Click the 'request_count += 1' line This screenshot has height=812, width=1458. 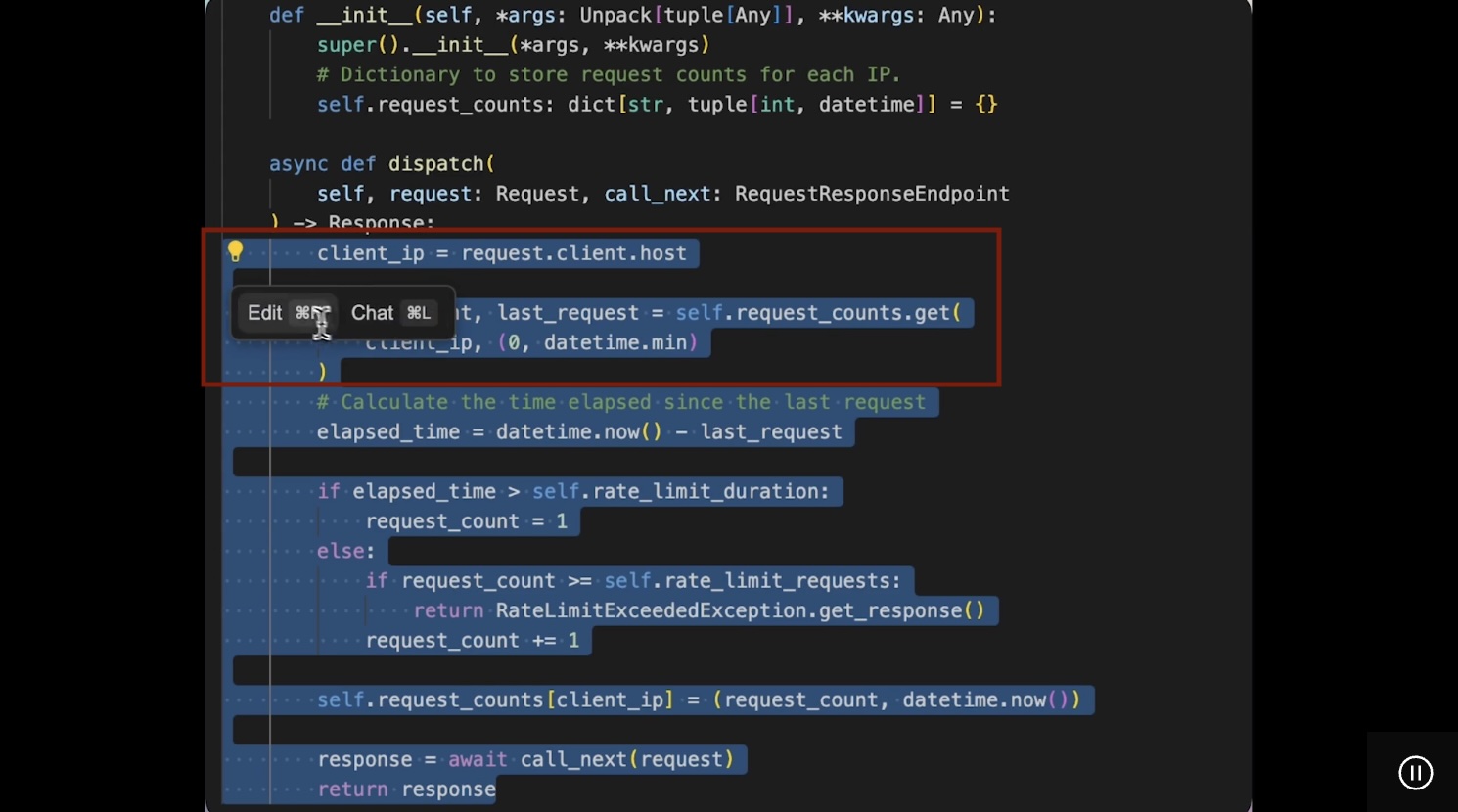point(472,641)
